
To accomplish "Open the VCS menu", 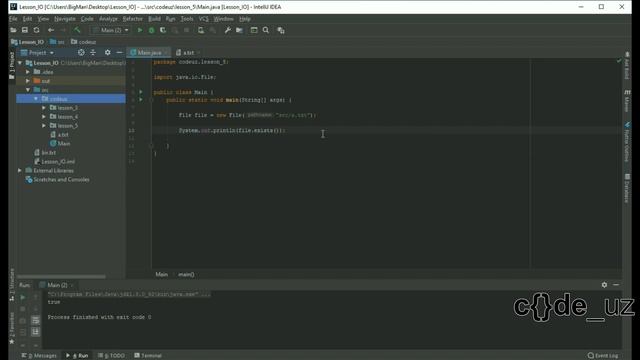I will tap(204, 19).
